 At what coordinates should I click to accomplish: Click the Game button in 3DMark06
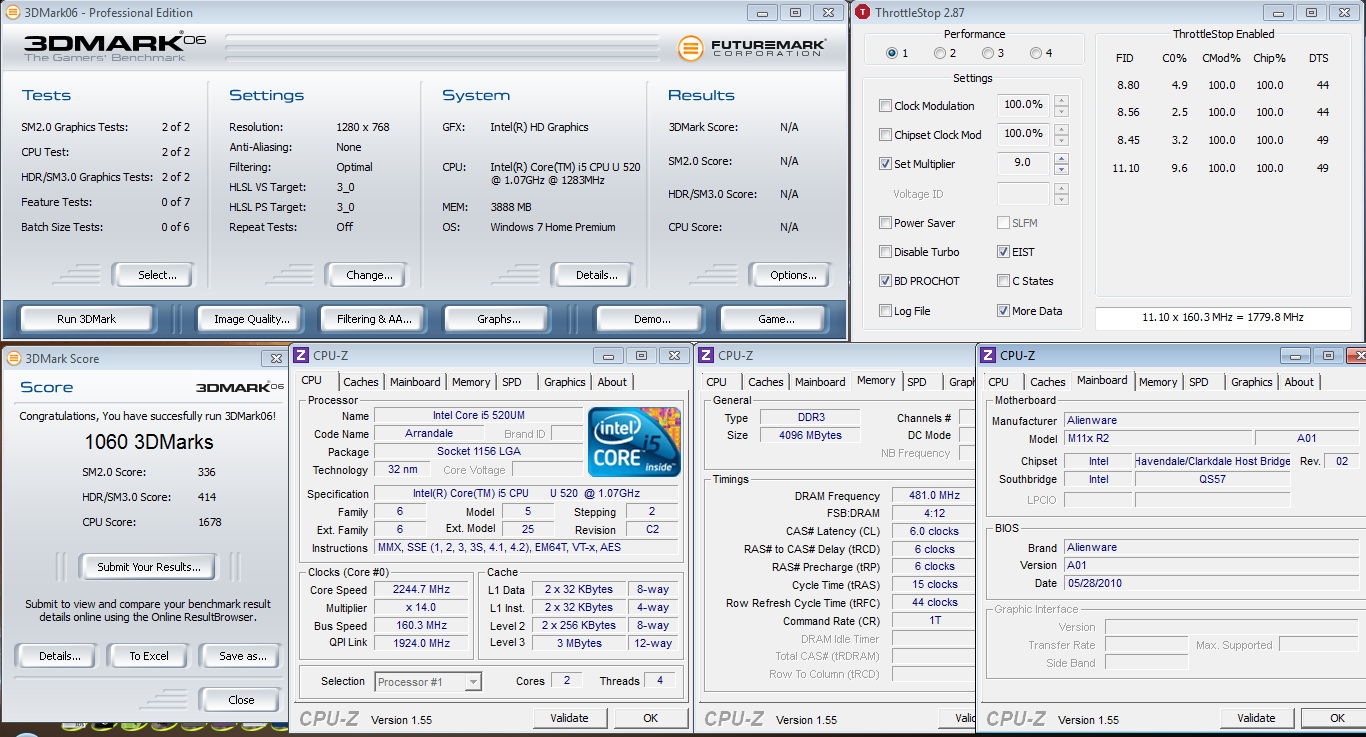pos(776,319)
